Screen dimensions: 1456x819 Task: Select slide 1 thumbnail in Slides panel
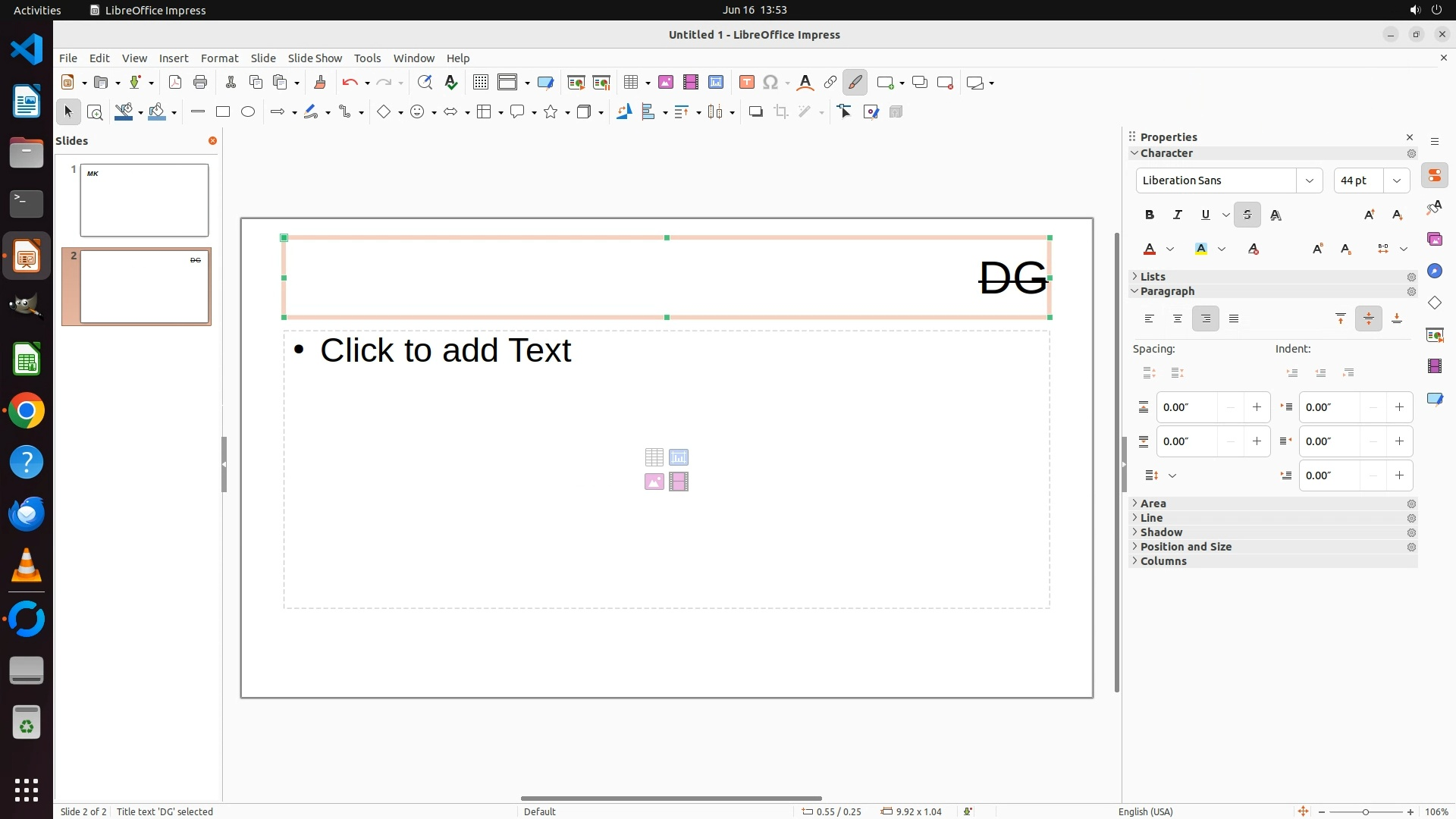click(x=144, y=200)
